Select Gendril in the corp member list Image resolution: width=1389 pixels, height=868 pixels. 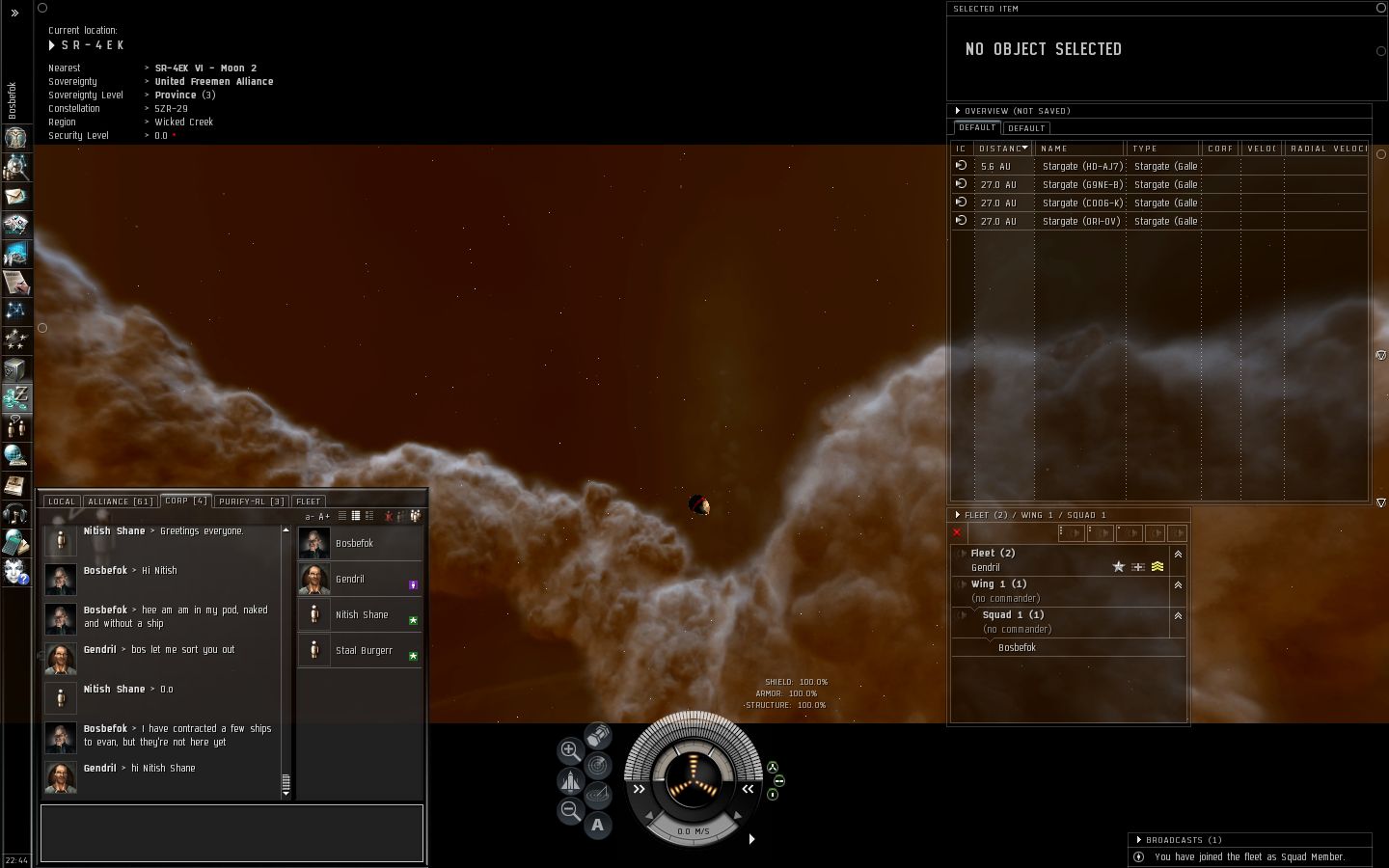coord(360,579)
